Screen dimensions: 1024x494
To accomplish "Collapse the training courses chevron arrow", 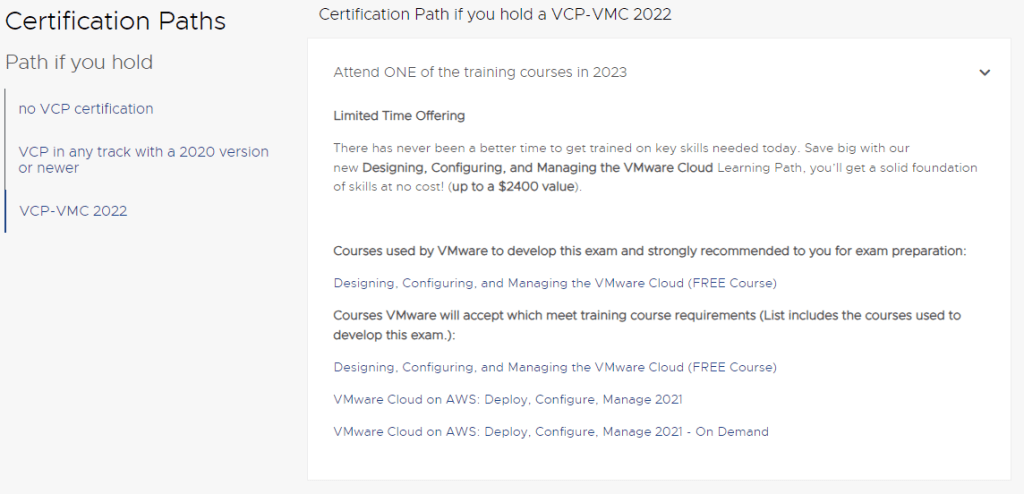I will point(984,73).
